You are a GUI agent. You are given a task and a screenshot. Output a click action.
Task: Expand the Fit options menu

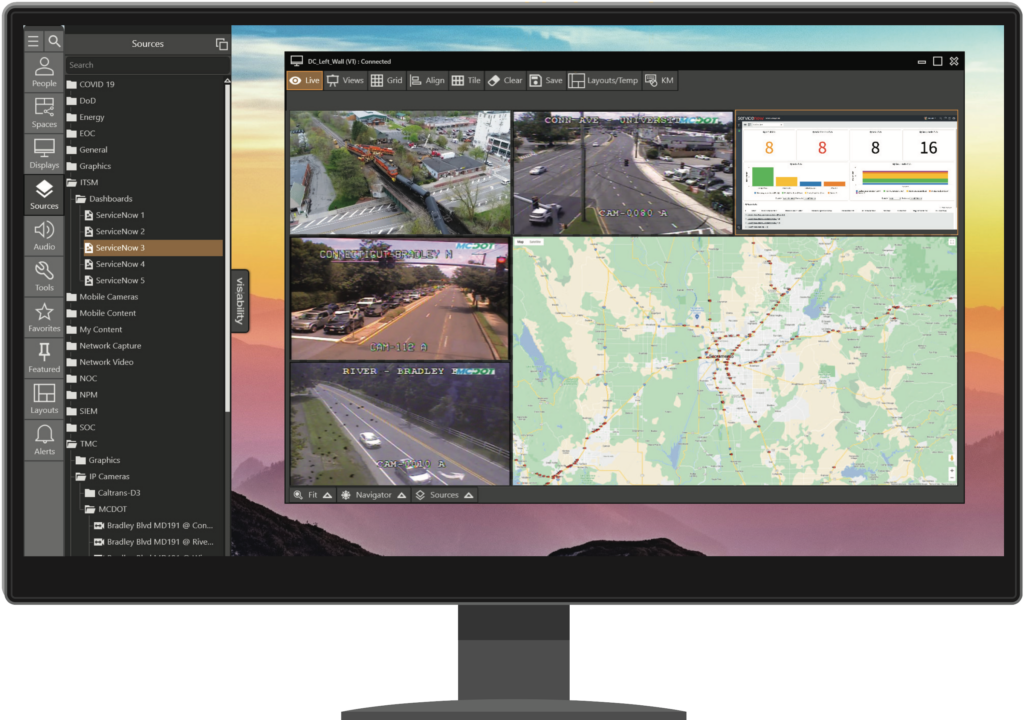(x=312, y=495)
